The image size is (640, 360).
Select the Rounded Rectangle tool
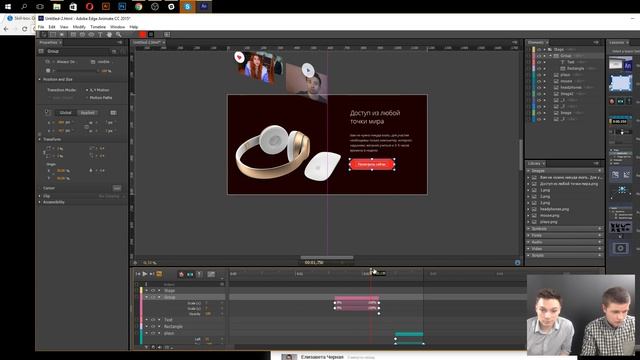click(x=82, y=35)
